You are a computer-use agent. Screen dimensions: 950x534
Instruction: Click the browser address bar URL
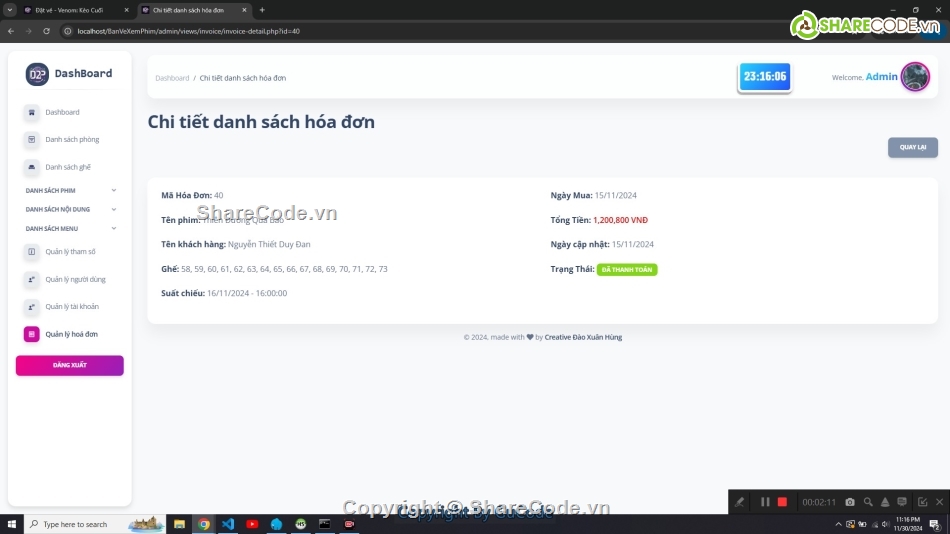188,31
